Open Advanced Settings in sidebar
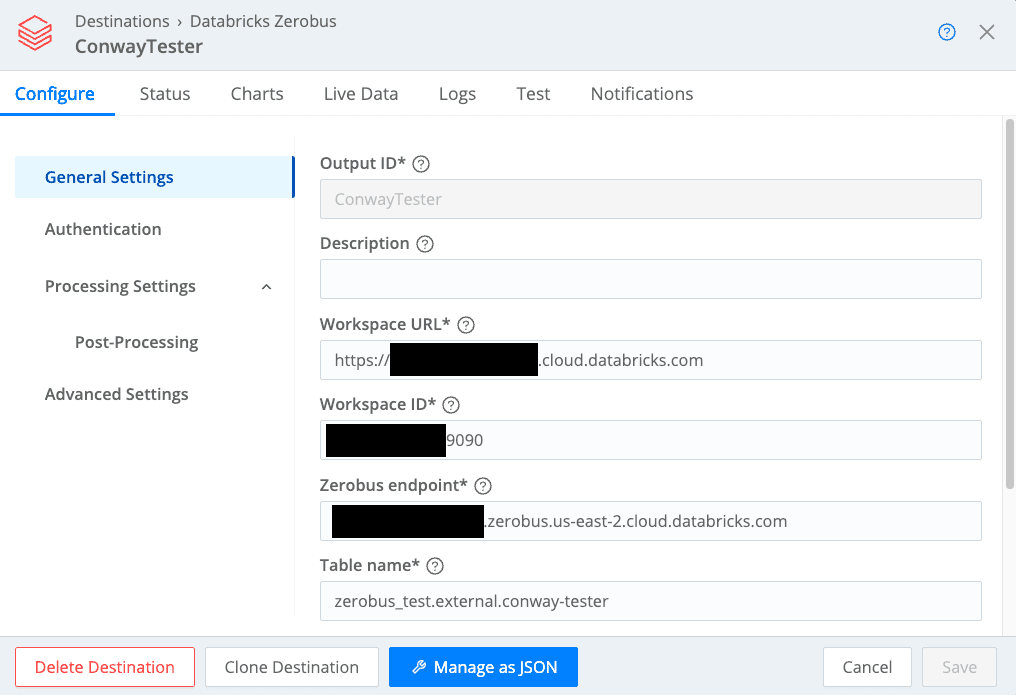Viewport: 1016px width, 695px height. coord(117,394)
